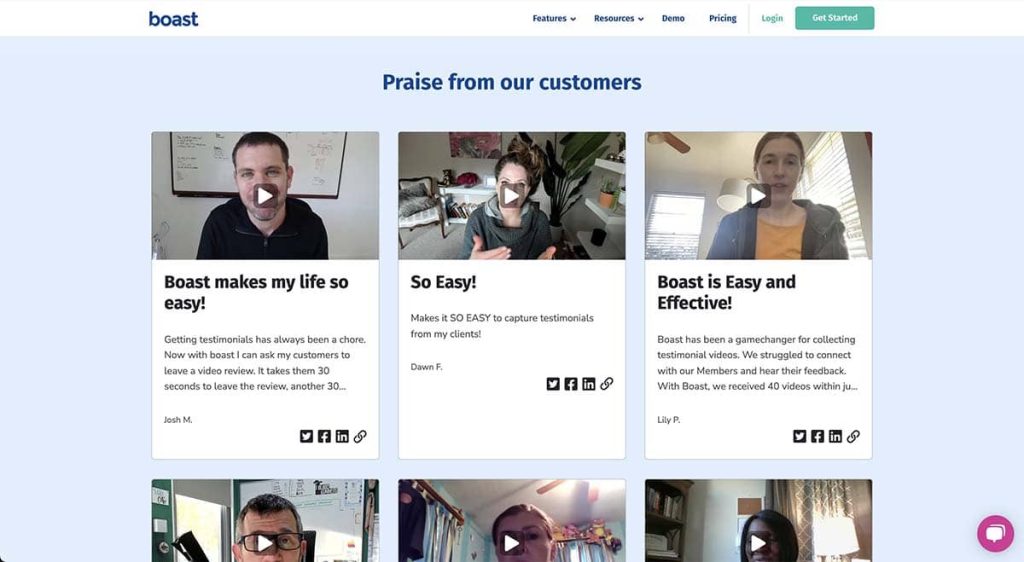Click the boast logo
Viewport: 1024px width, 562px height.
(173, 19)
